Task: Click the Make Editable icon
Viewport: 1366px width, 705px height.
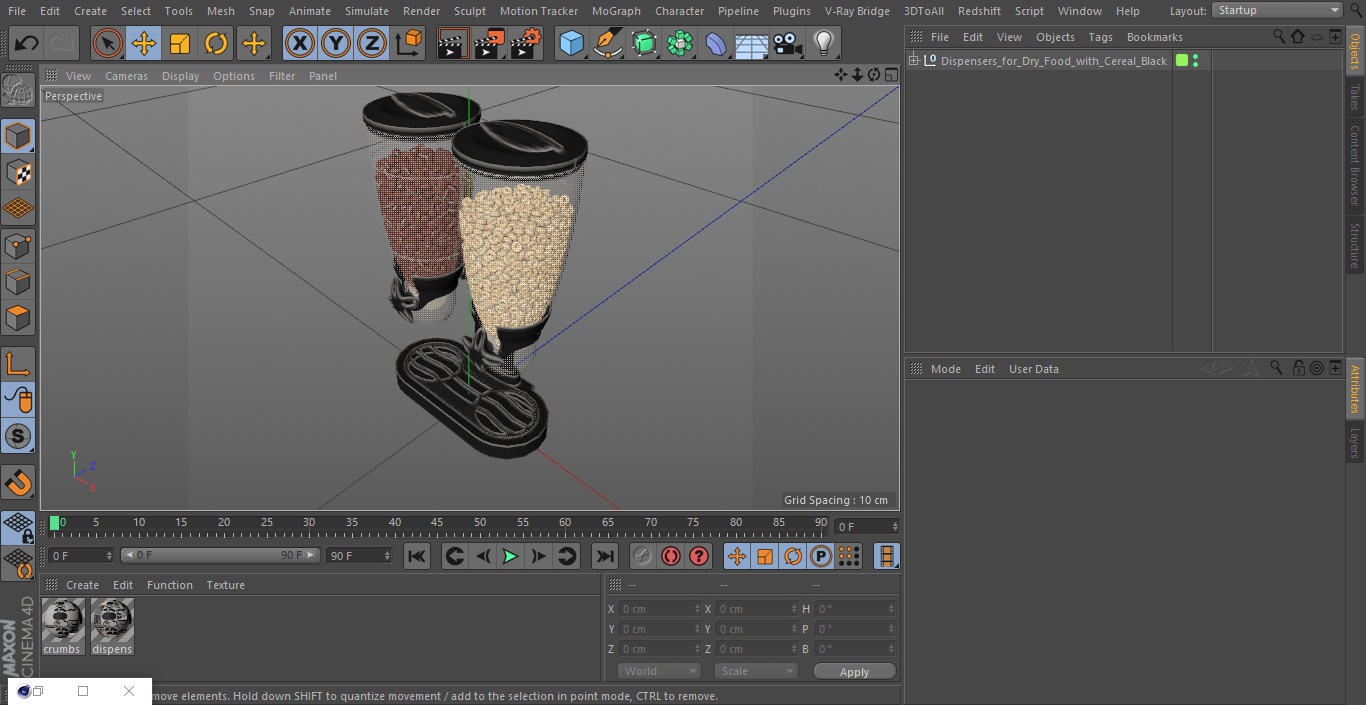Action: [x=18, y=91]
